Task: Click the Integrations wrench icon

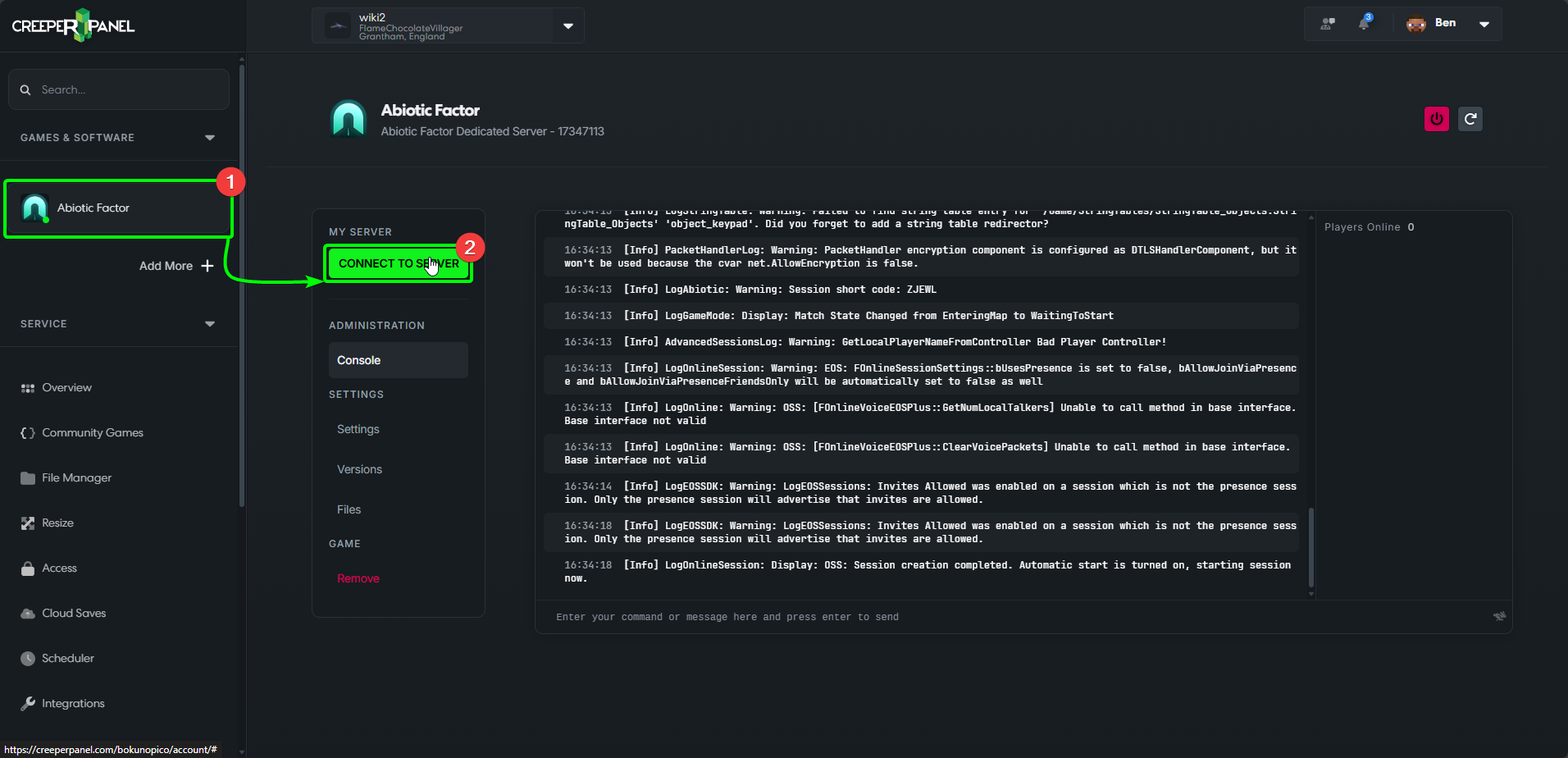Action: (x=28, y=704)
